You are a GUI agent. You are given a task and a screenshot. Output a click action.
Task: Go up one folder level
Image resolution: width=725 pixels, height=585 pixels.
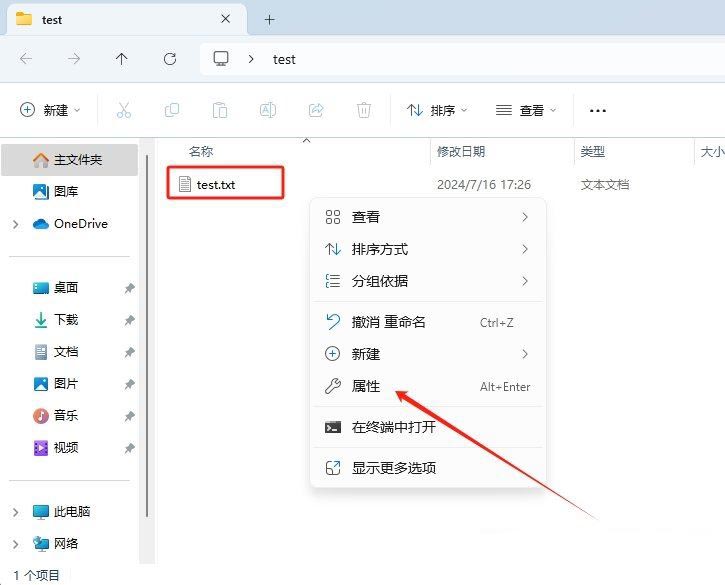(122, 59)
